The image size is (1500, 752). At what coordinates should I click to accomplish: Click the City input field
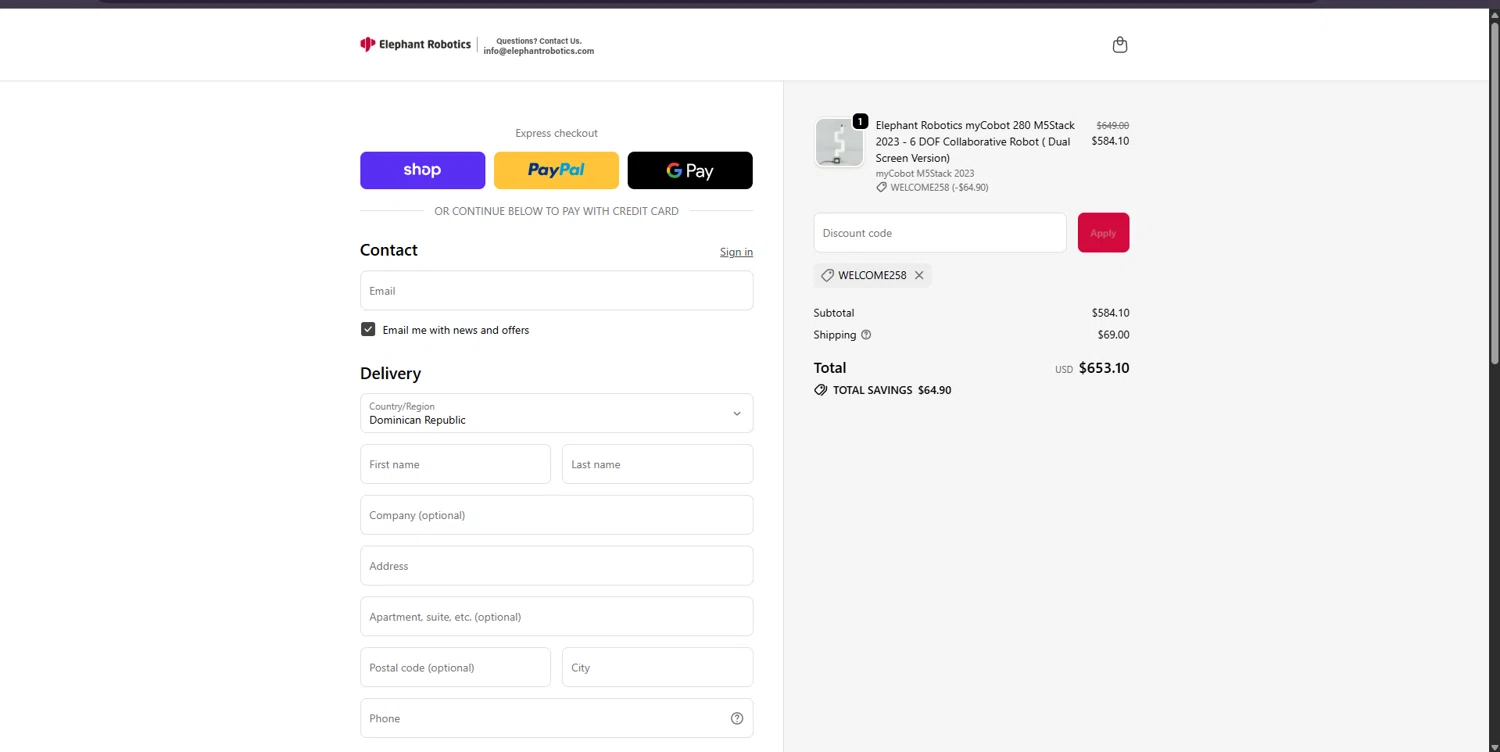657,667
